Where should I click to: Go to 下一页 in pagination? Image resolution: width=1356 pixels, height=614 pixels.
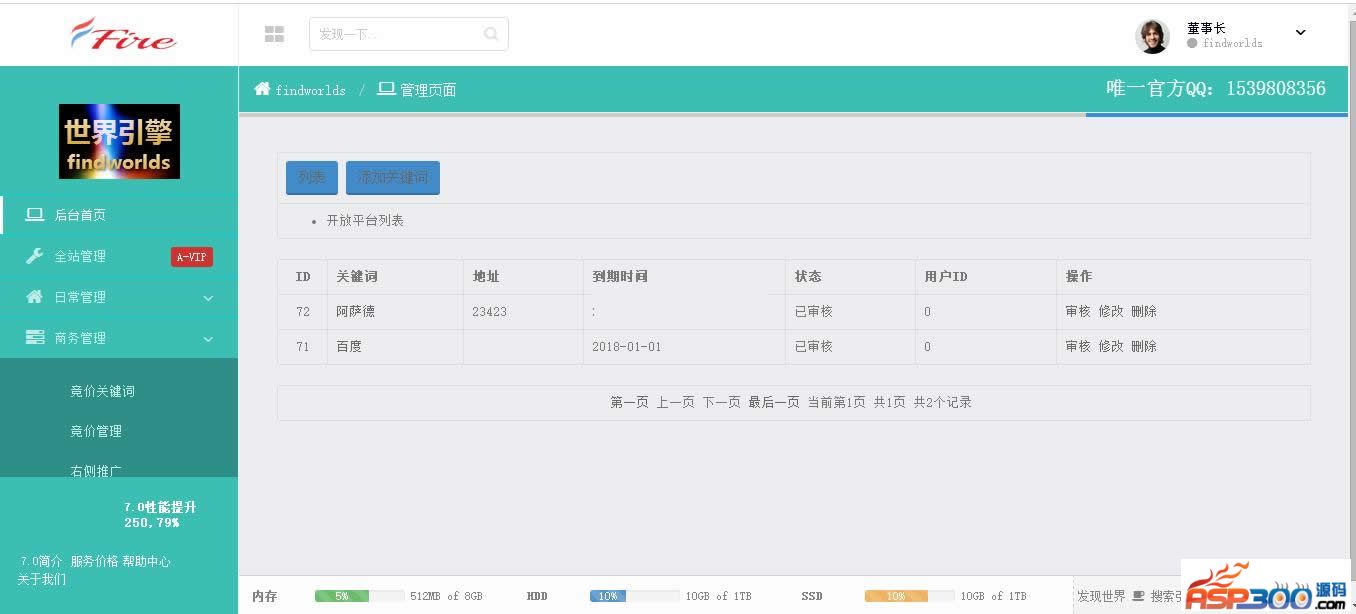coord(721,402)
